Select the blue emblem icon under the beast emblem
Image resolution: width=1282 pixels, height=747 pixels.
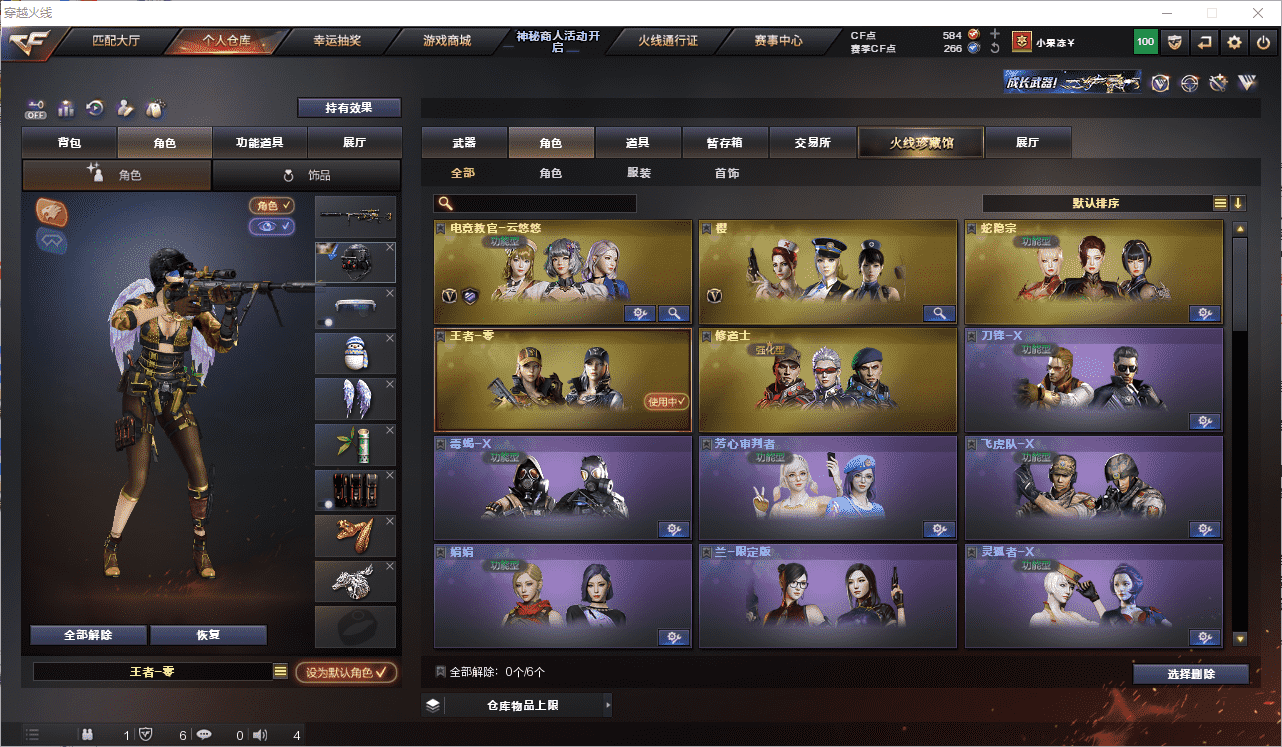click(x=52, y=240)
